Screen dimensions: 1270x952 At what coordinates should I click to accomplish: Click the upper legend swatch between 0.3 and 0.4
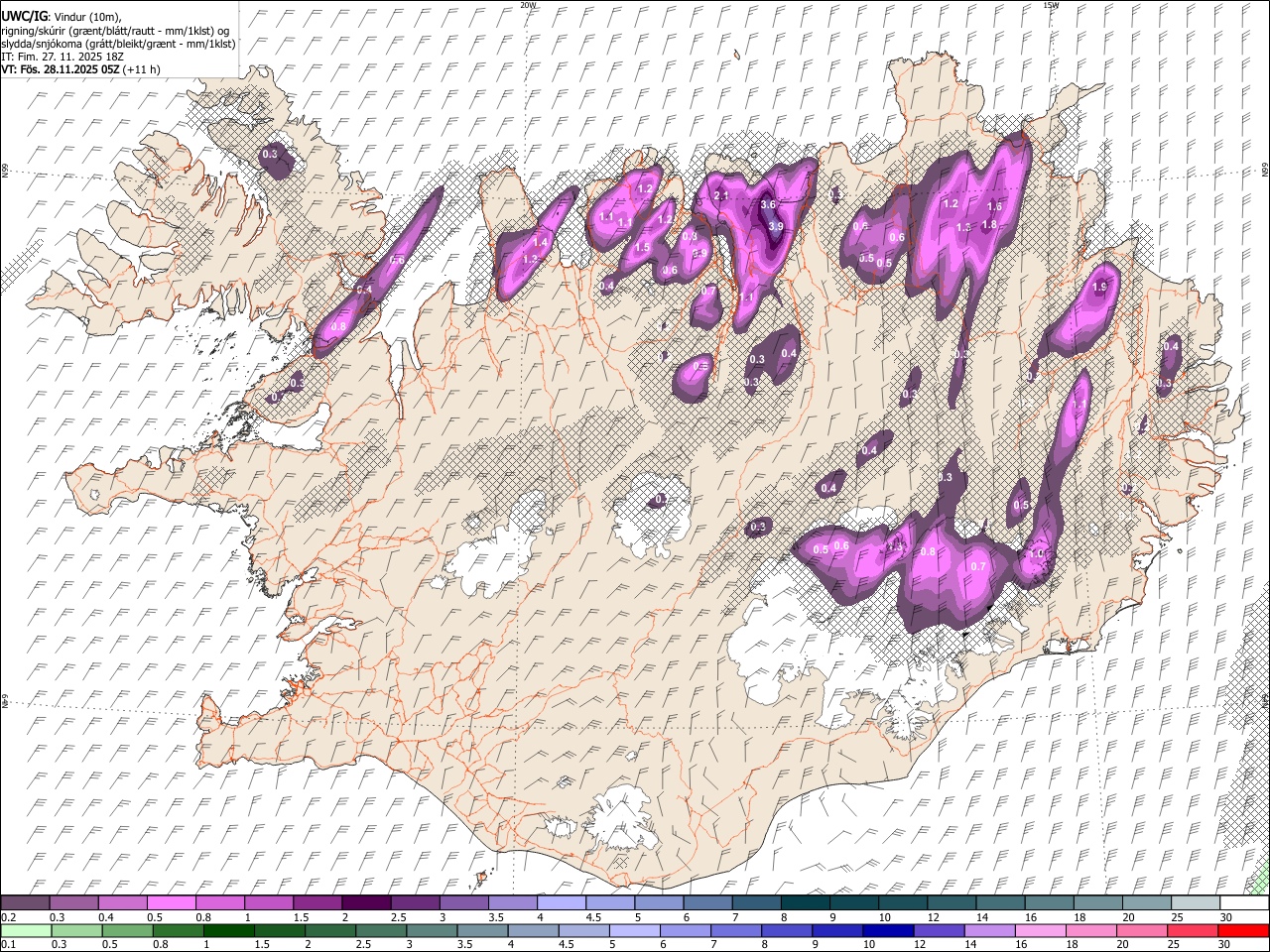tap(73, 903)
